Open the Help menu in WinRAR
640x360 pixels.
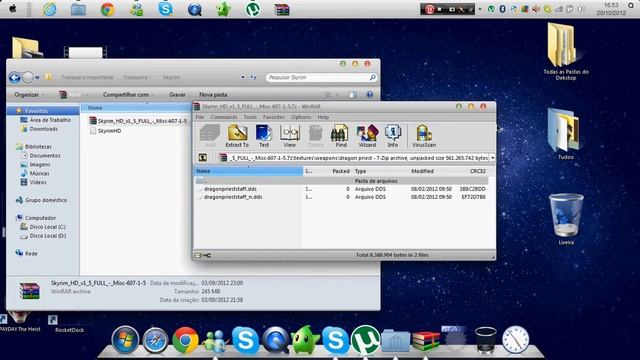tap(323, 117)
